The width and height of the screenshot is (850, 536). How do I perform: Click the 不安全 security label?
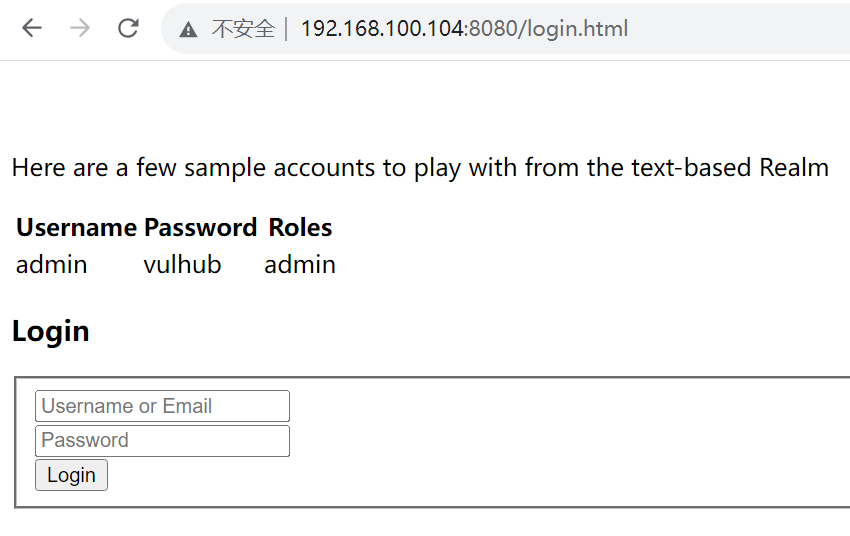click(242, 29)
